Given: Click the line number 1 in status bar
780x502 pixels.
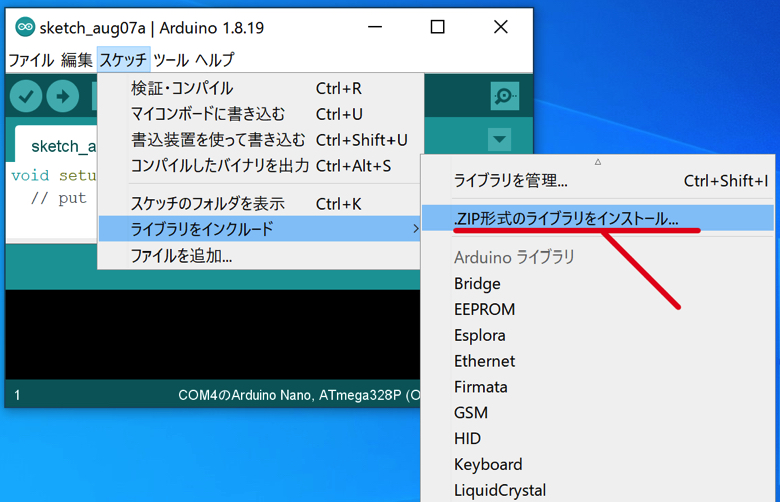Looking at the screenshot, I should (x=17, y=395).
